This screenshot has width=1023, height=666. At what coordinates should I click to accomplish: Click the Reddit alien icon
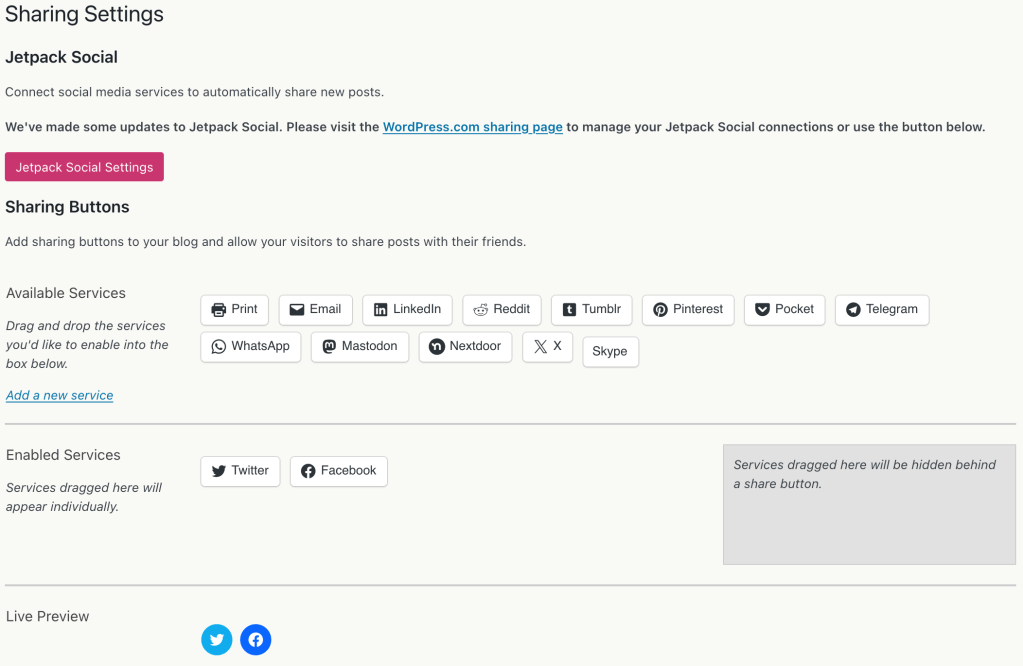tap(481, 310)
